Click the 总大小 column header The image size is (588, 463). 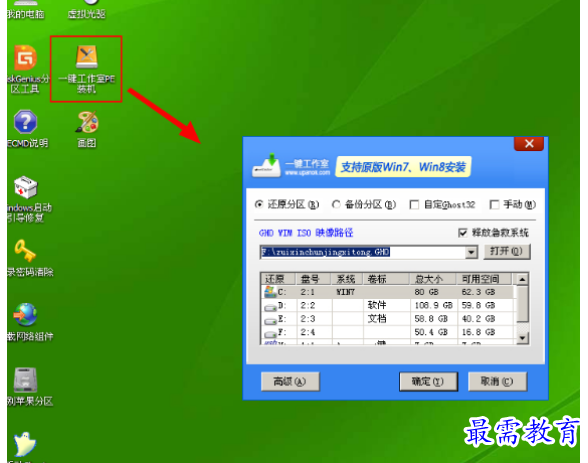pyautogui.click(x=433, y=279)
